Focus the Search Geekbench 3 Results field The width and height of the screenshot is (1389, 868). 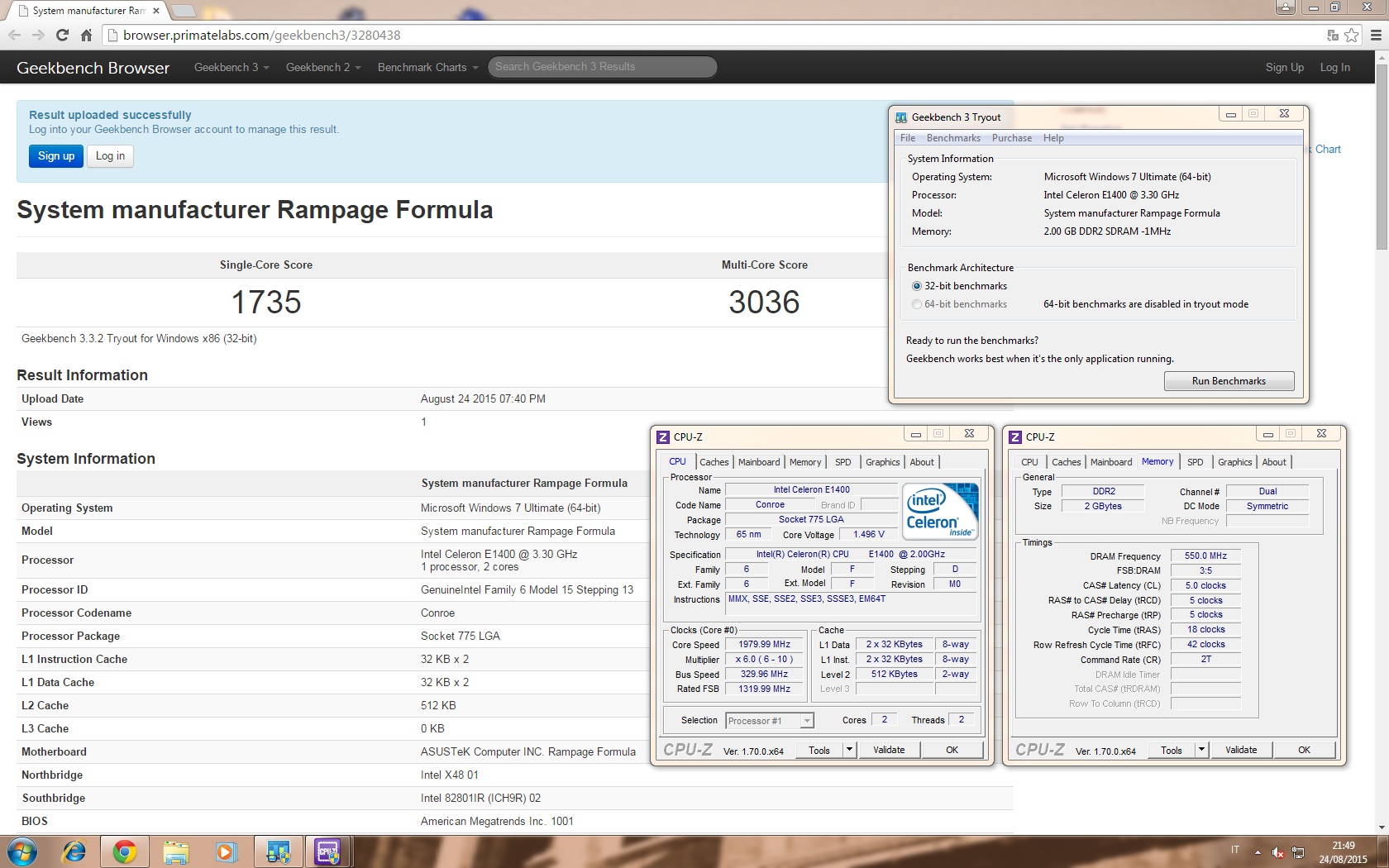point(602,67)
